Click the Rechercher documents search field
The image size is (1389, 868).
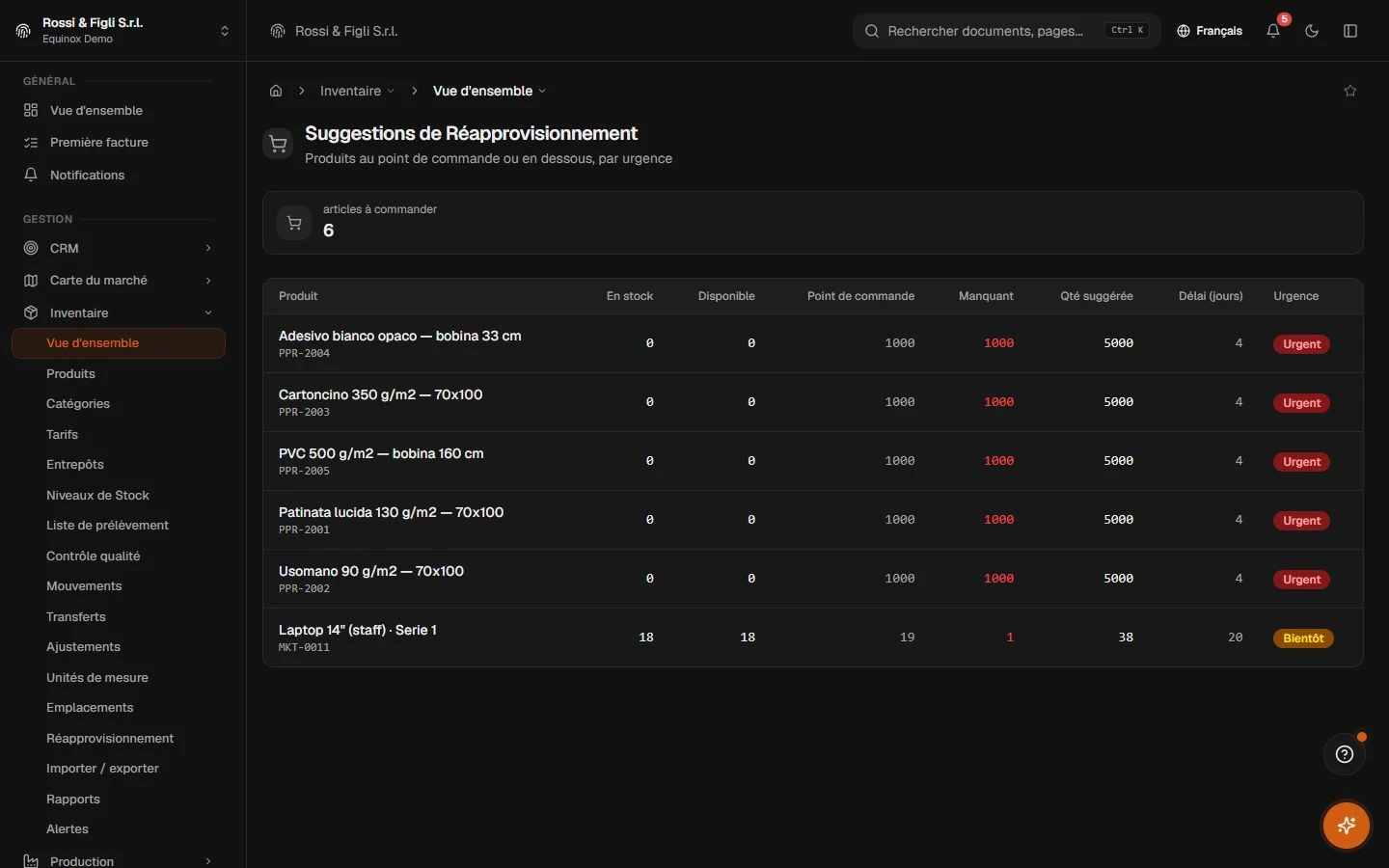pyautogui.click(x=1006, y=31)
